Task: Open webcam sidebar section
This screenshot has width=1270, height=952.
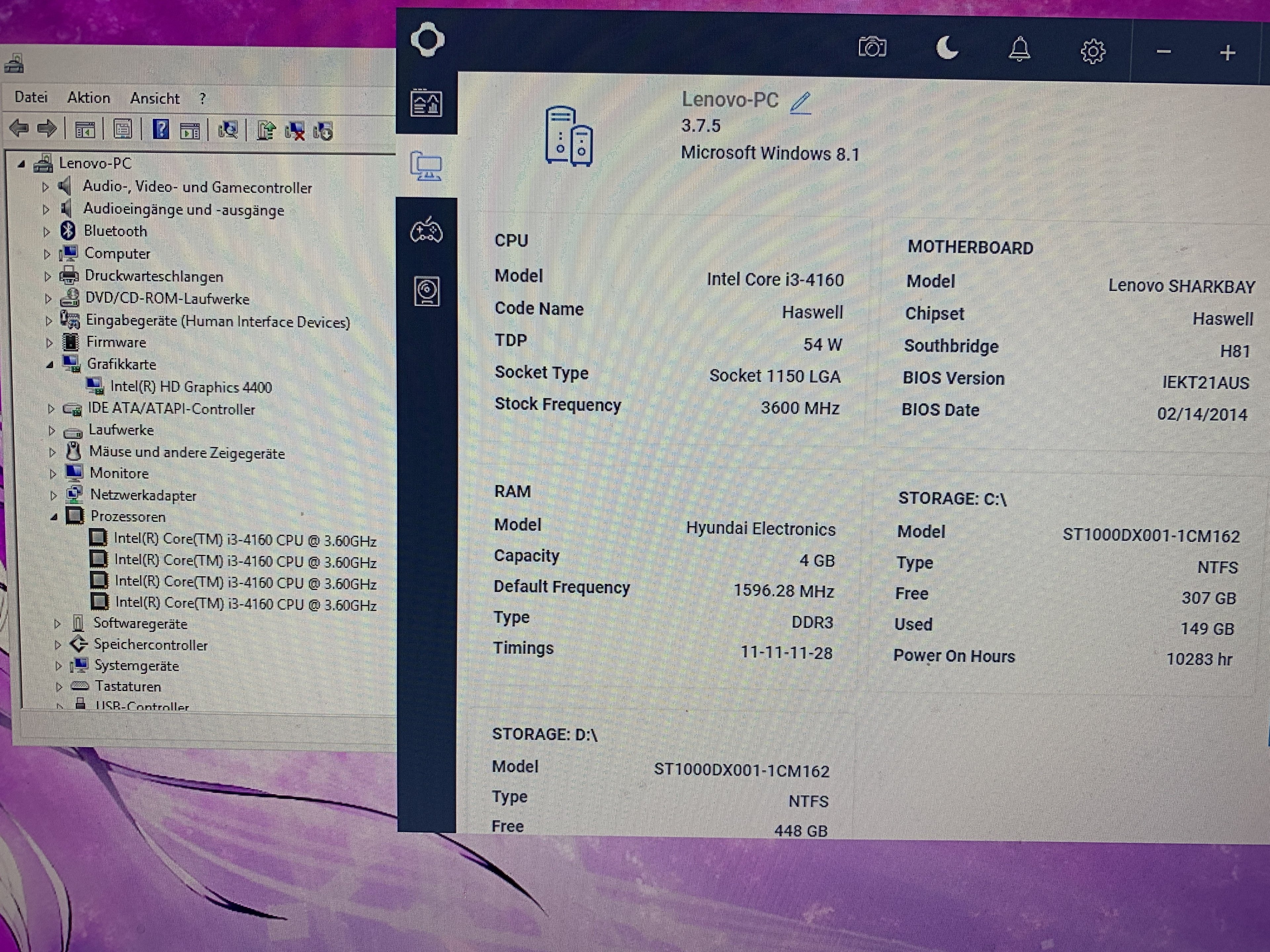Action: coord(427,292)
